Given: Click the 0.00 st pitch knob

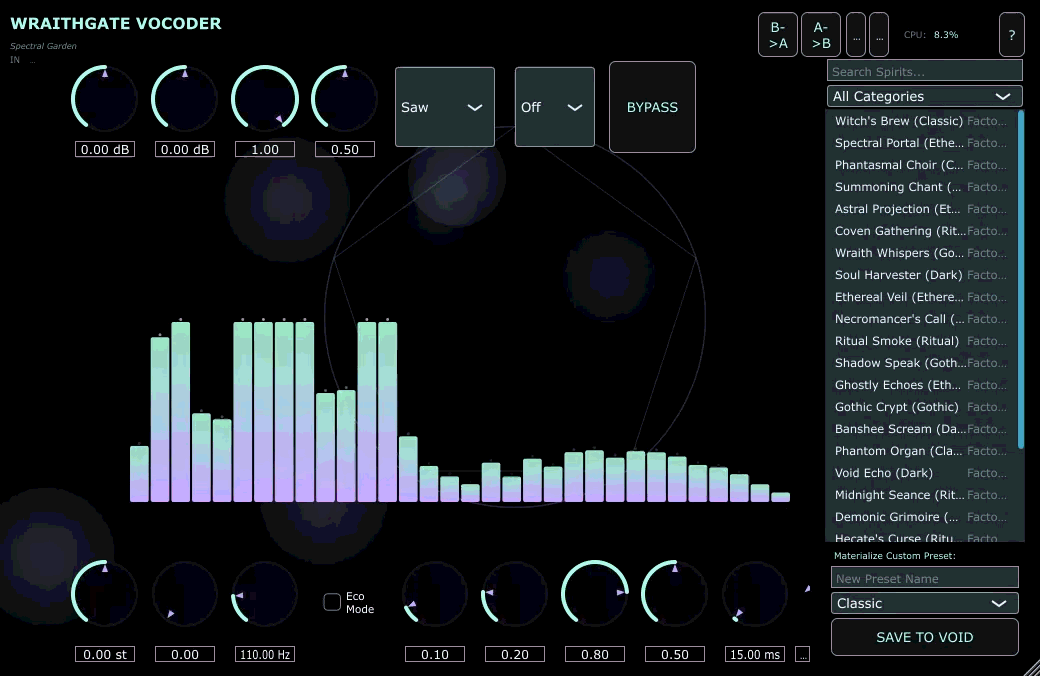Looking at the screenshot, I should [104, 594].
